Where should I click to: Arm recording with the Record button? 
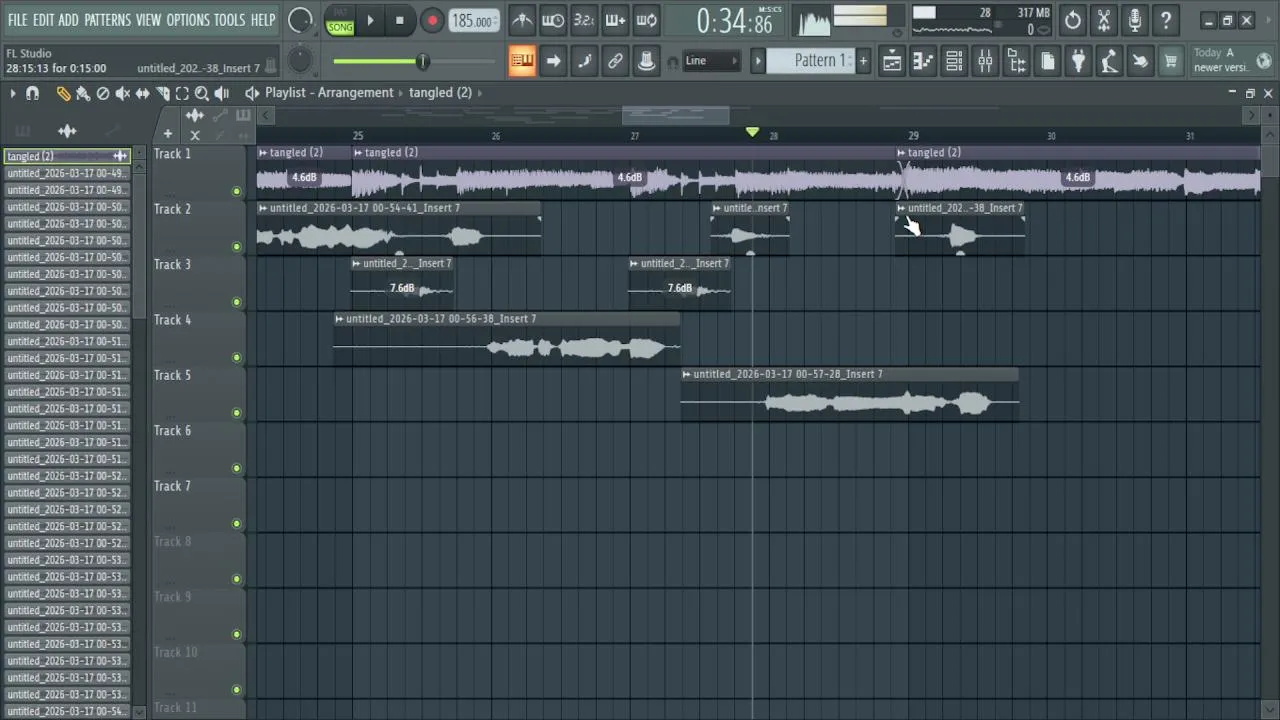(432, 20)
